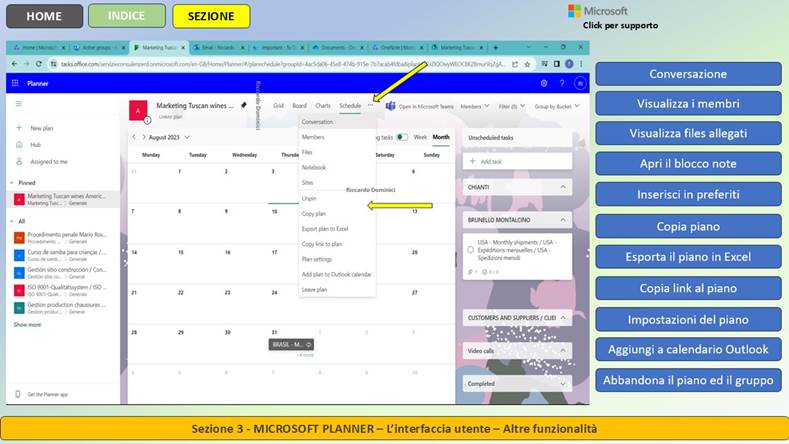The image size is (789, 444).
Task: Select Unpin in the menu
Action: pos(337,198)
